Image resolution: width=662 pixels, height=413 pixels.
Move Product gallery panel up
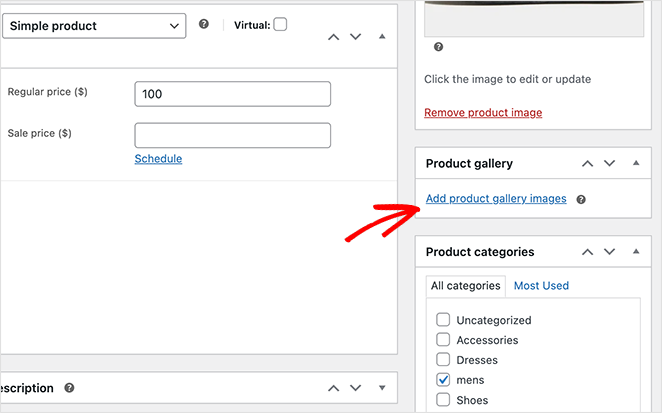click(x=587, y=163)
